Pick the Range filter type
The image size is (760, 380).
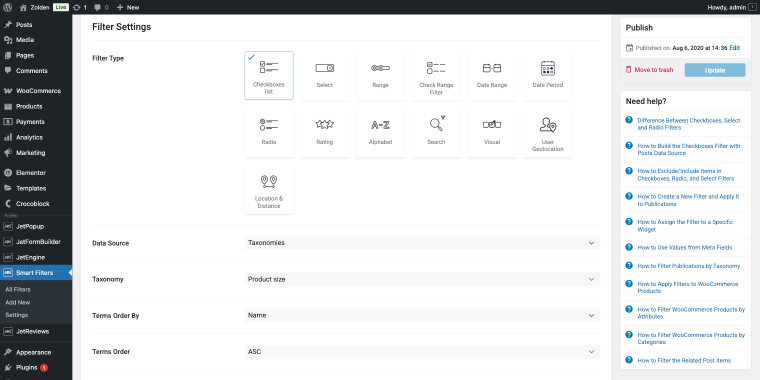point(380,76)
